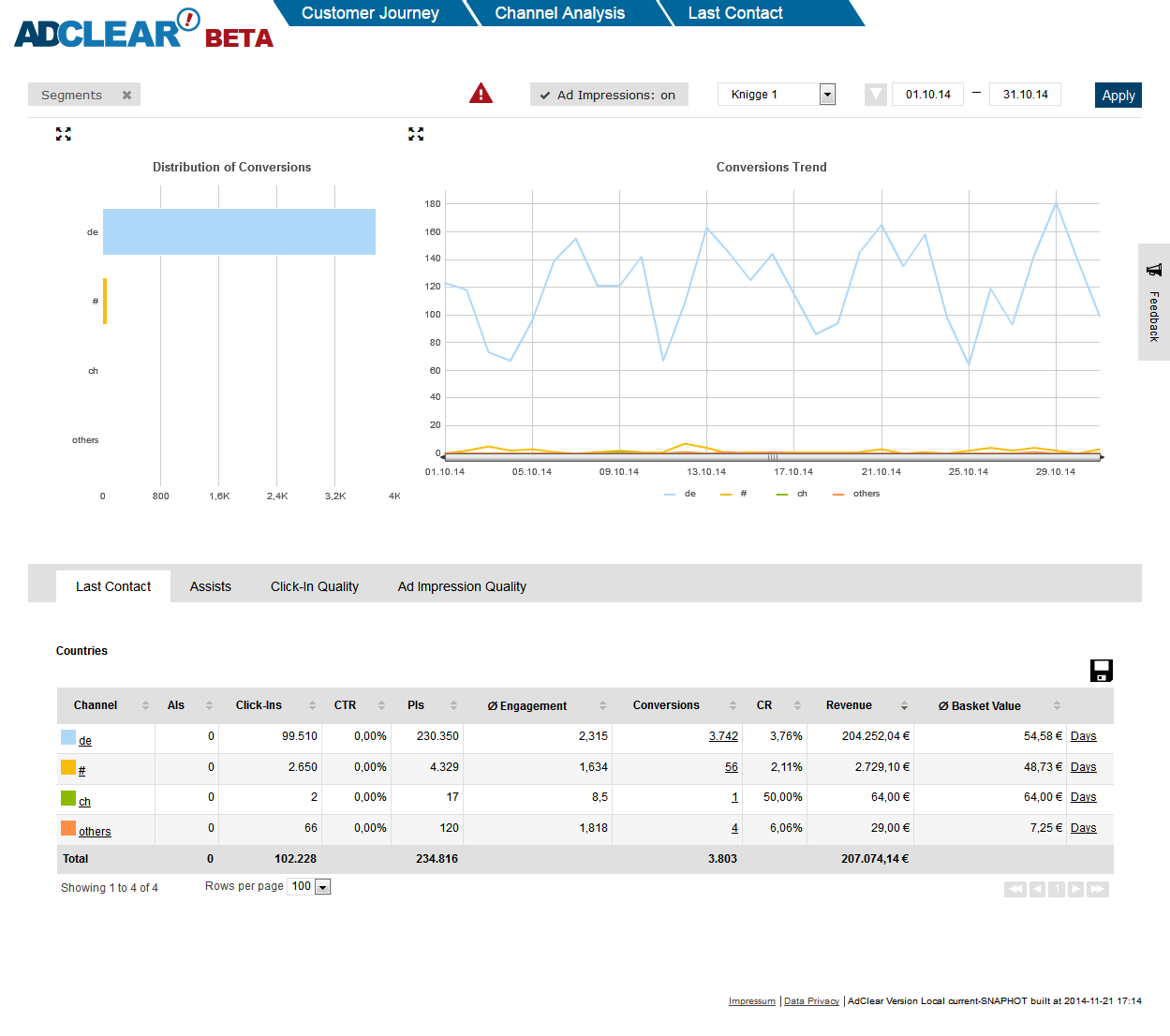Sort table by Channel column arrows
The height and width of the screenshot is (1036, 1170).
click(x=145, y=705)
